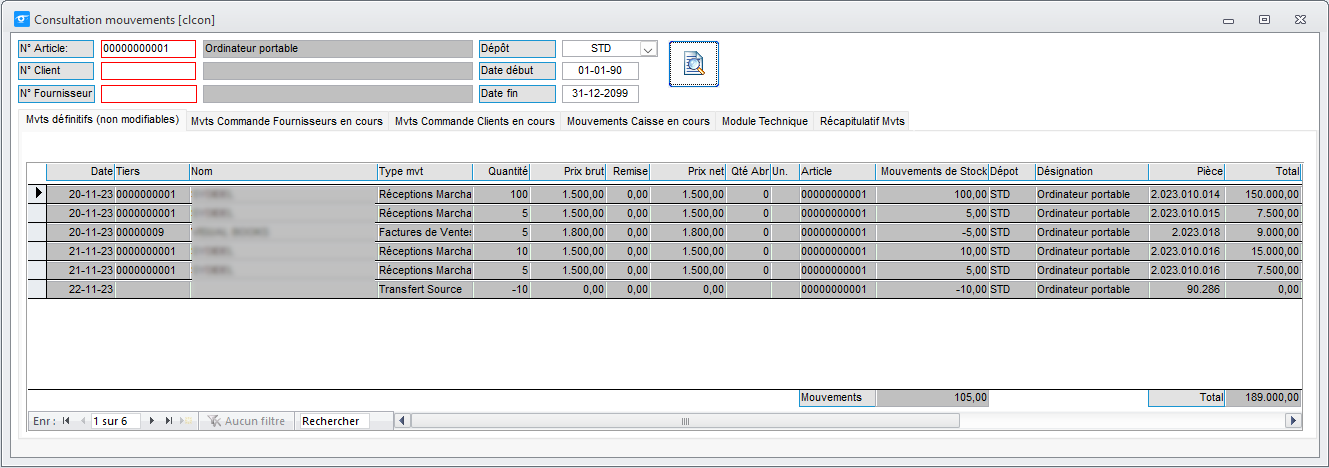Click the Ordinateur portable article name field
The height and width of the screenshot is (468, 1329).
(x=336, y=49)
